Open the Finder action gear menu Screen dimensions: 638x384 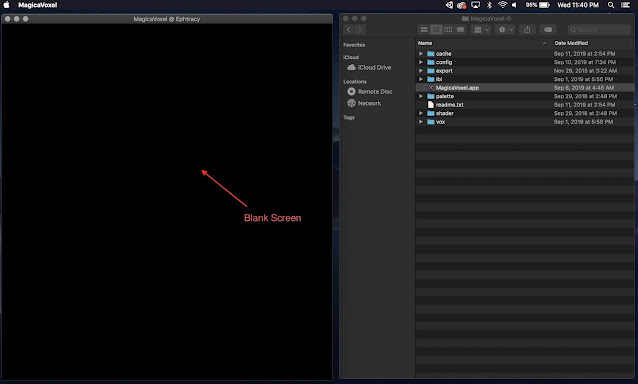(505, 30)
